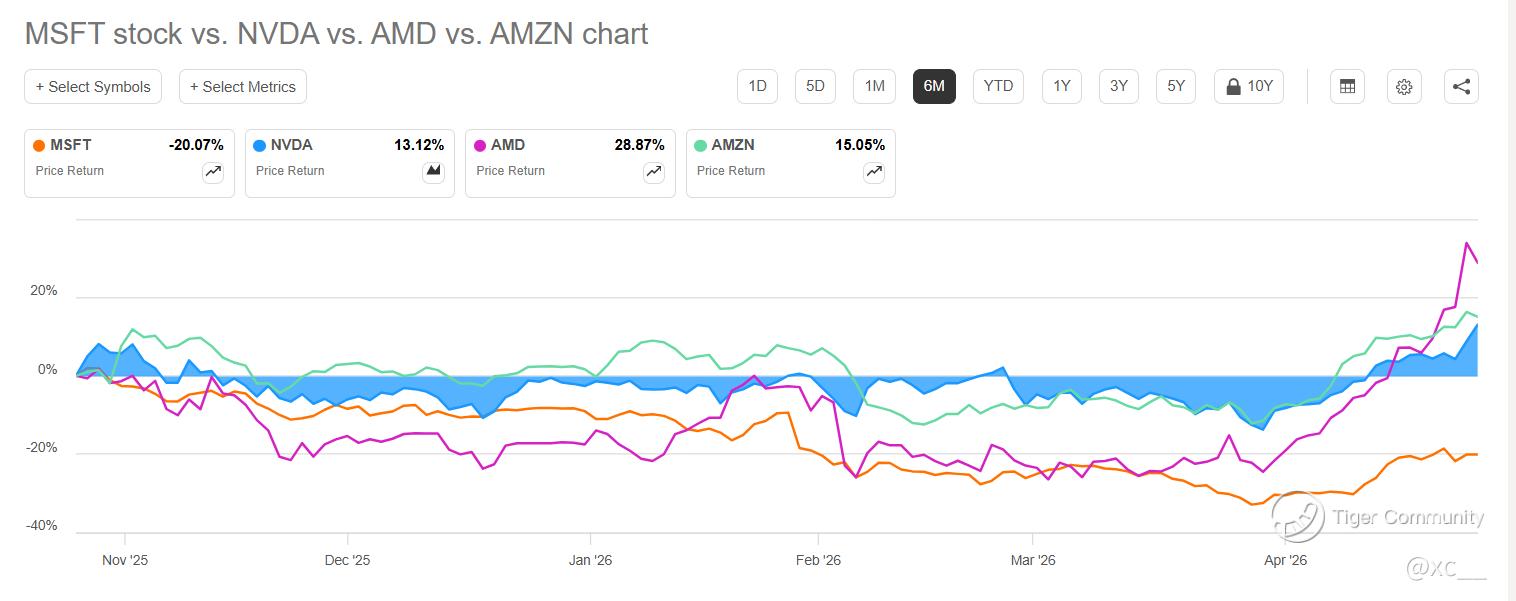This screenshot has width=1516, height=601.
Task: Click MSFT line chart type icon
Action: click(x=213, y=171)
